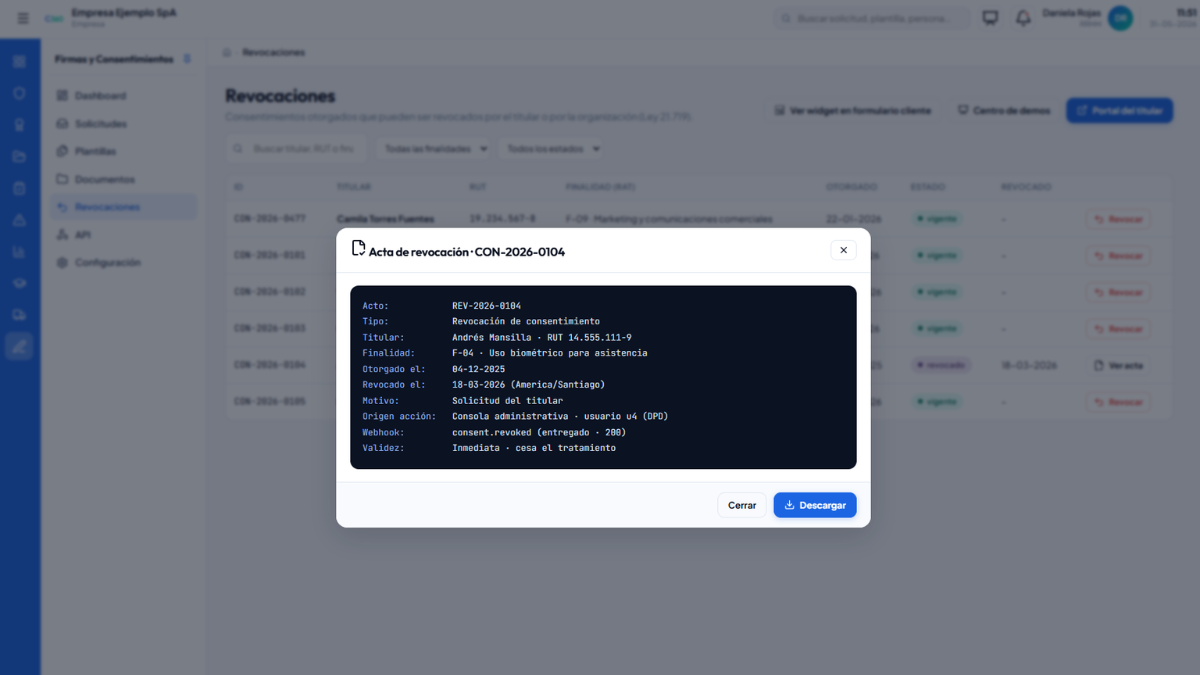Screen dimensions: 1200x675
Task: Click the warning triangle icon in left rail
Action: click(x=19, y=220)
